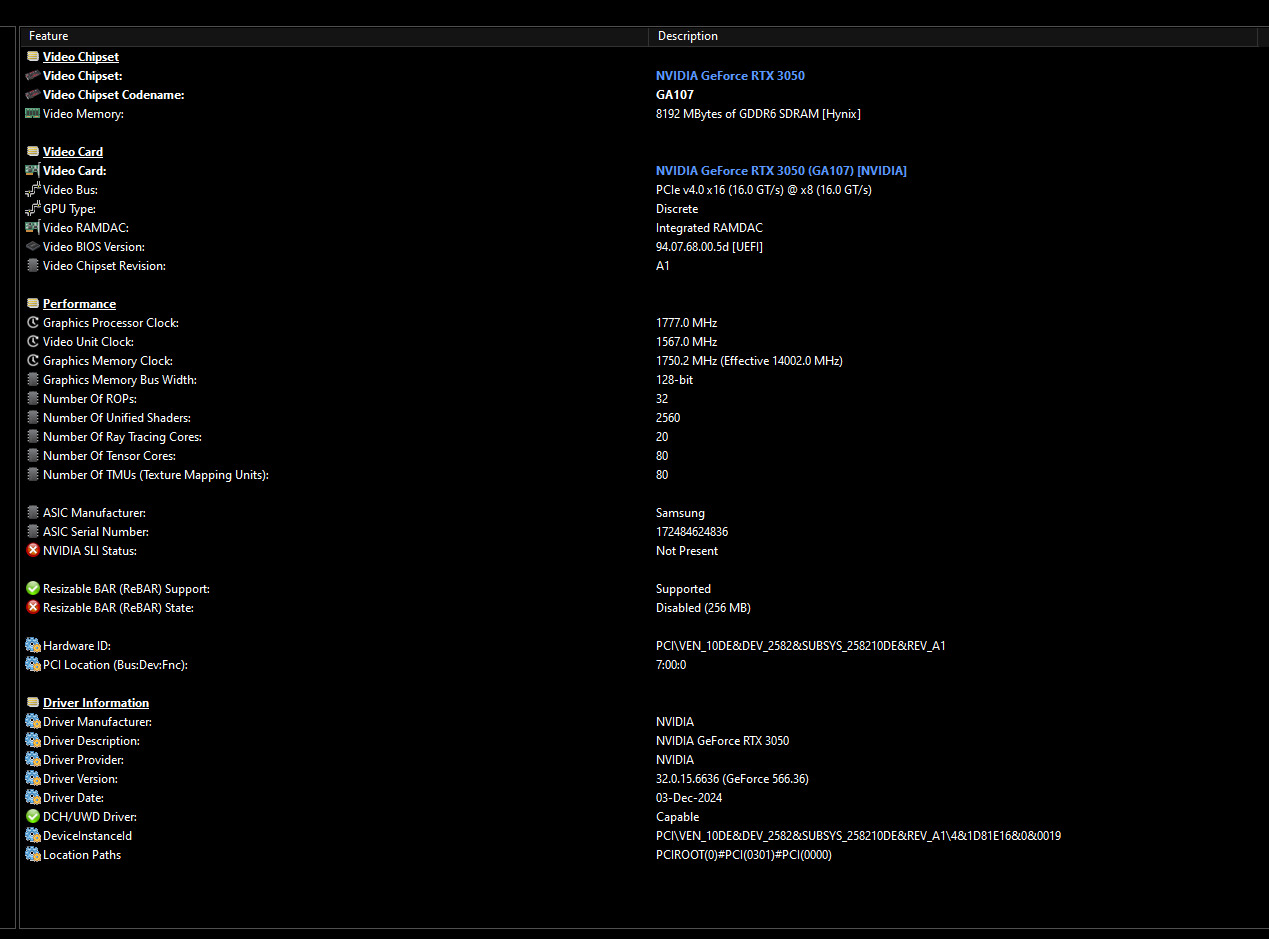The height and width of the screenshot is (939, 1269).
Task: Click the gear icon beside Driver Version
Action: point(33,779)
